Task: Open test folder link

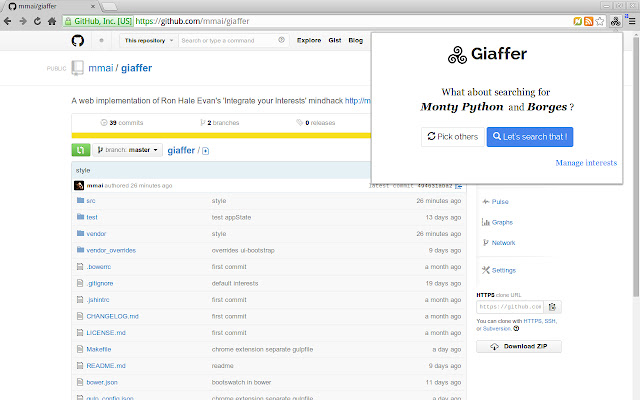Action: click(x=92, y=217)
